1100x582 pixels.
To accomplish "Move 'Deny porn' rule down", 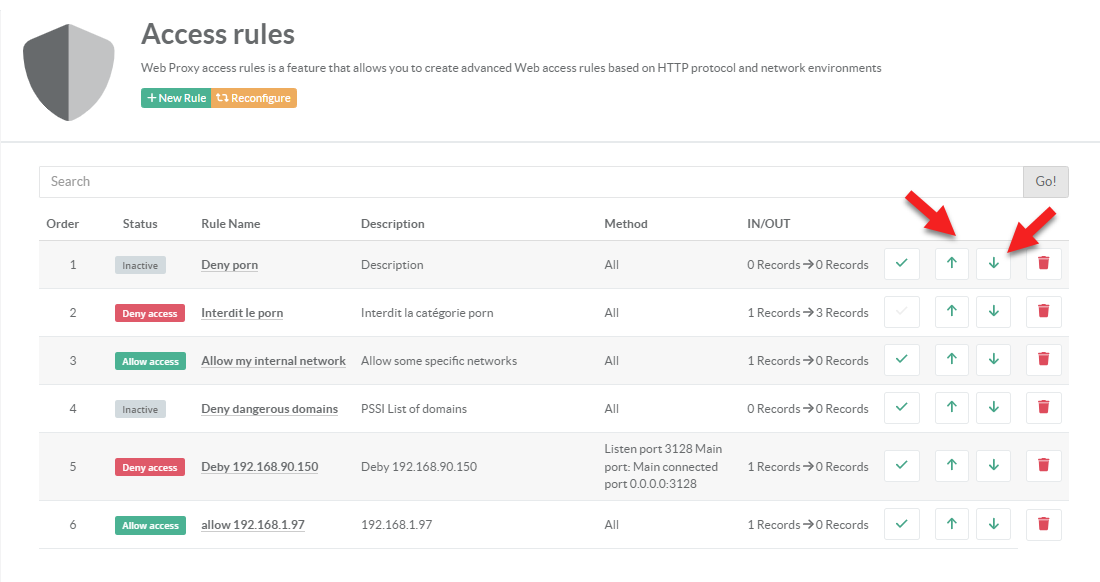I will [993, 264].
